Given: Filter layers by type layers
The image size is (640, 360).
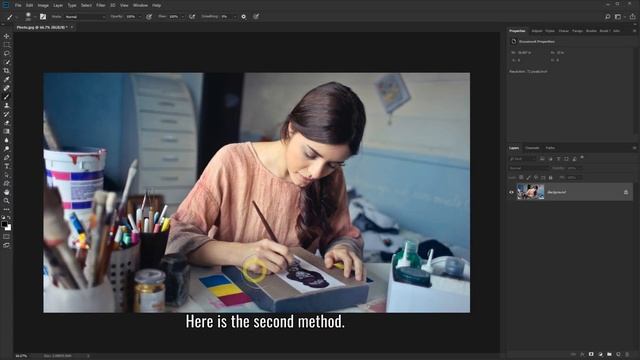Looking at the screenshot, I should click(558, 159).
